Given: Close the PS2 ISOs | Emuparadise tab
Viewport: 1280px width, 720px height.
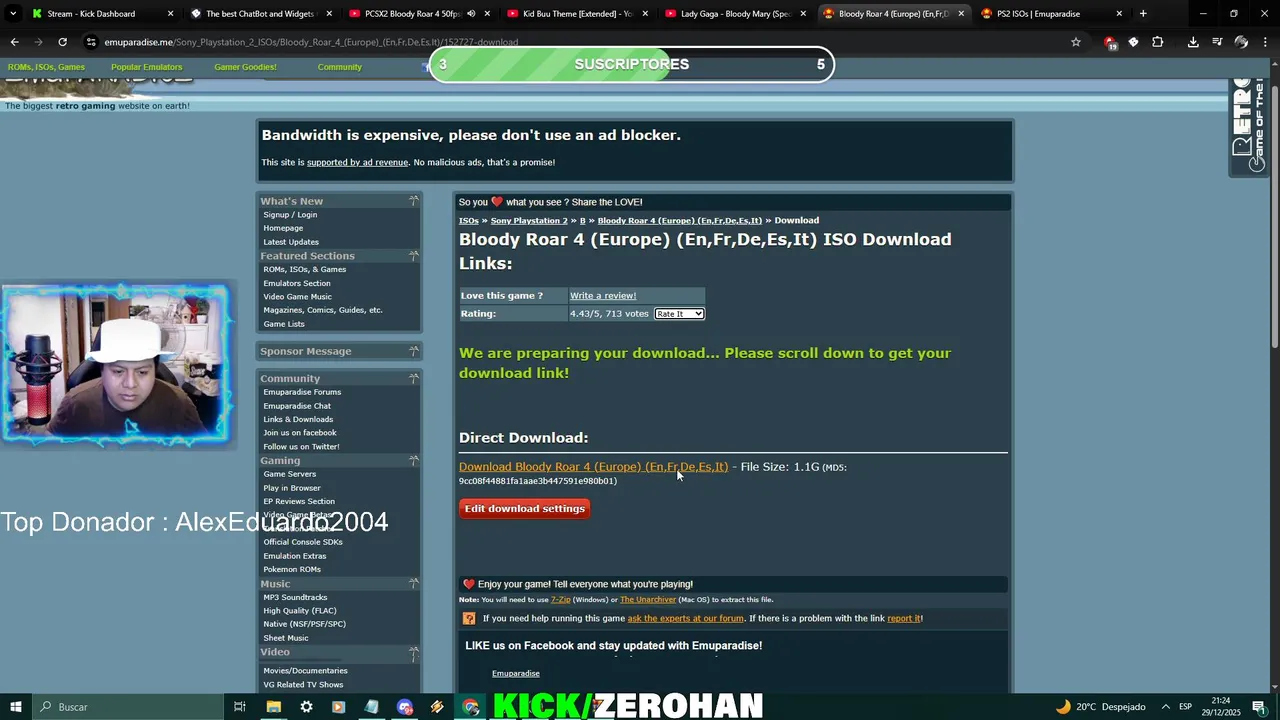Looking at the screenshot, I should 1119,14.
